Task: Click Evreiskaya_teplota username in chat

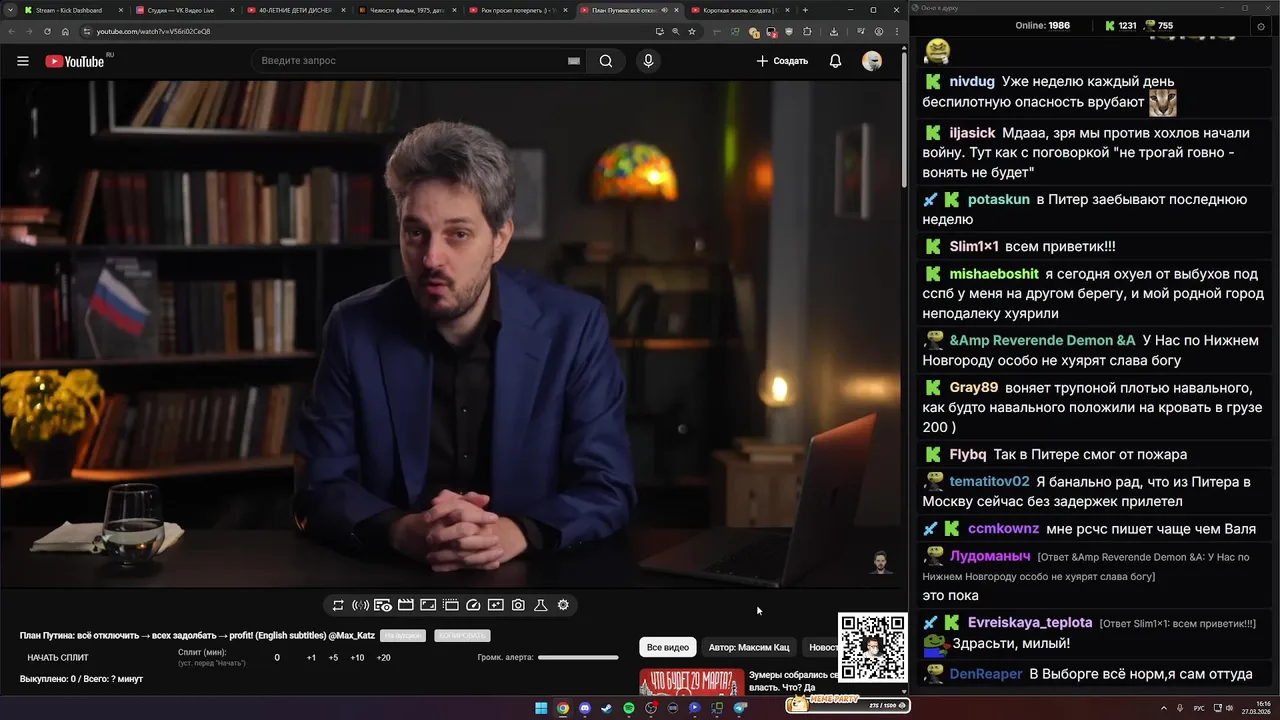Action: coord(1030,622)
